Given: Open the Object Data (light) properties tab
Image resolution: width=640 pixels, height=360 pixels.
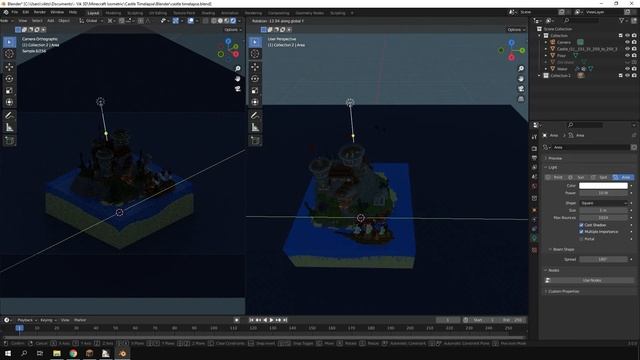Looking at the screenshot, I should [x=534, y=238].
